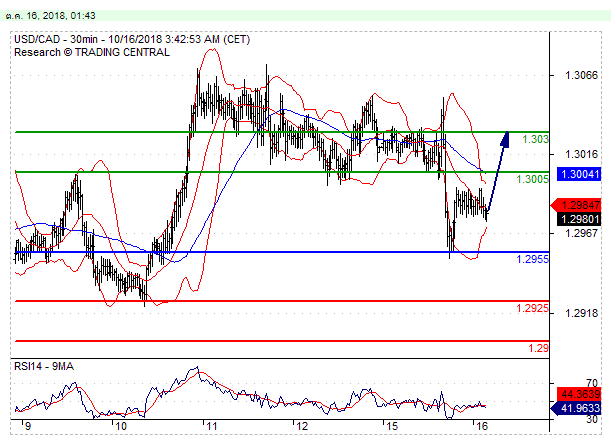Click the red 1.2925 support label

pyautogui.click(x=532, y=309)
